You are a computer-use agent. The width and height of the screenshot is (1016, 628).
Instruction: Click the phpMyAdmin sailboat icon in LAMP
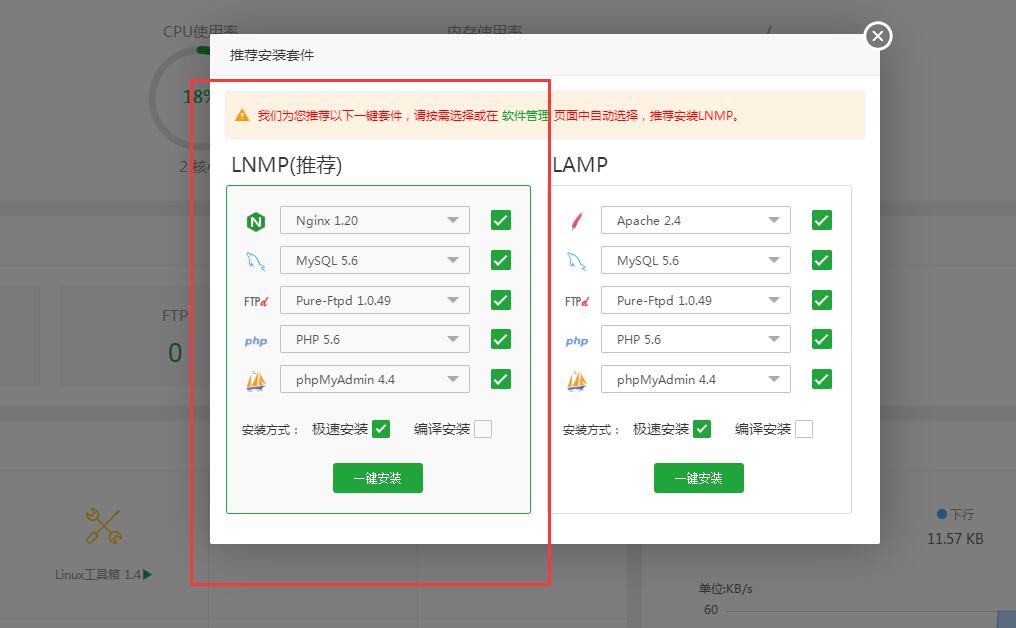(x=577, y=380)
